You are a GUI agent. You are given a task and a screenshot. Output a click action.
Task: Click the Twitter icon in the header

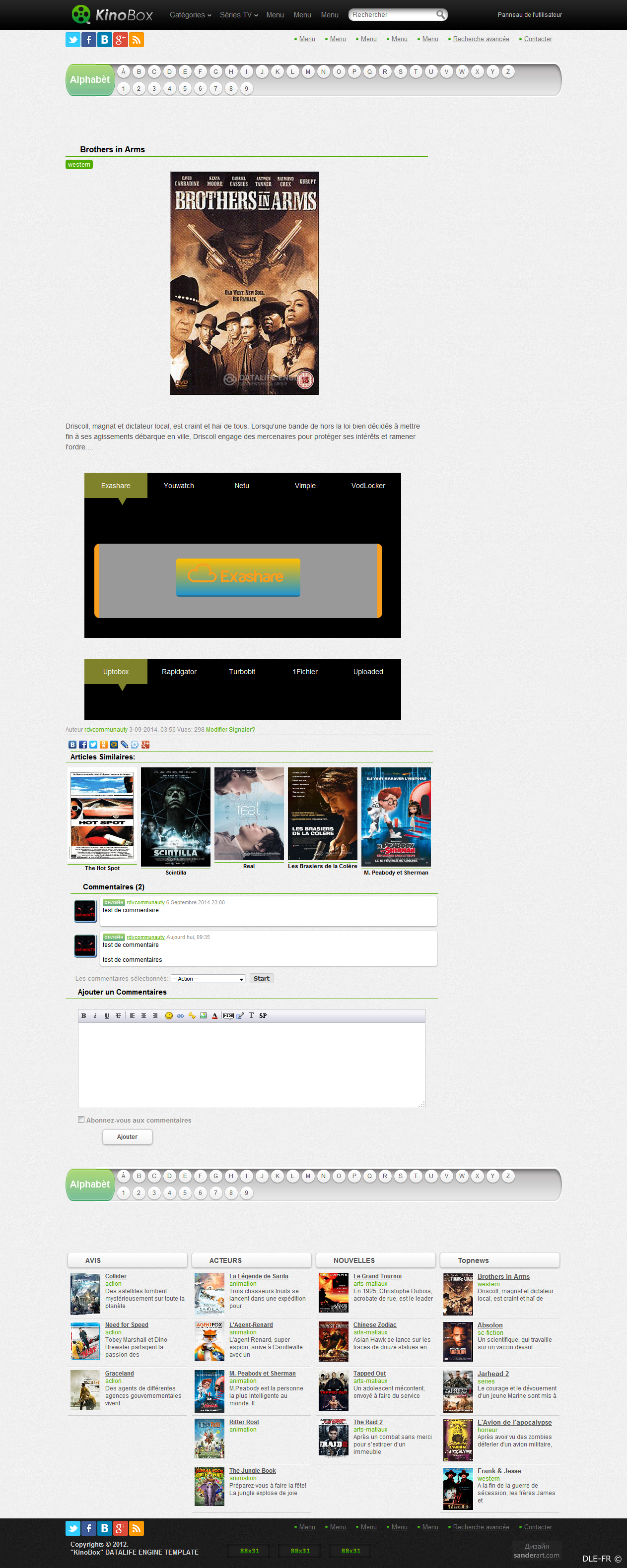pyautogui.click(x=72, y=40)
